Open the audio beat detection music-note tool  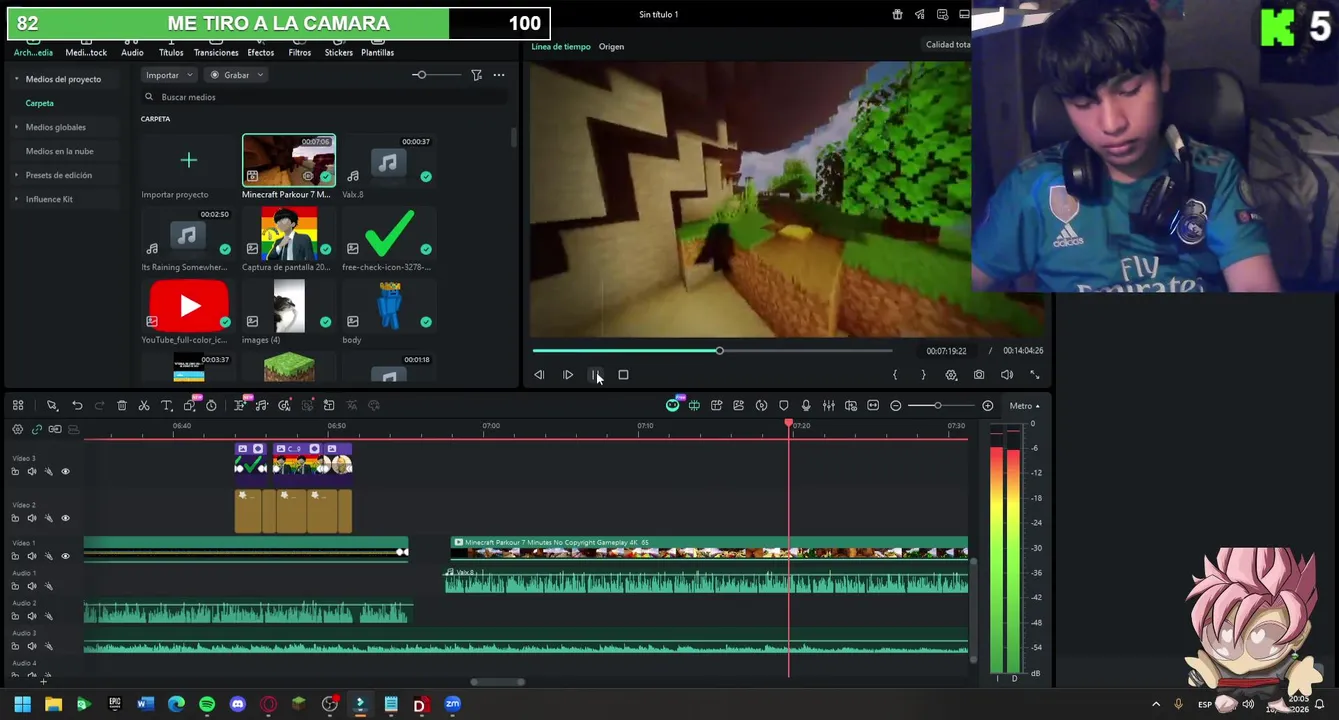262,405
